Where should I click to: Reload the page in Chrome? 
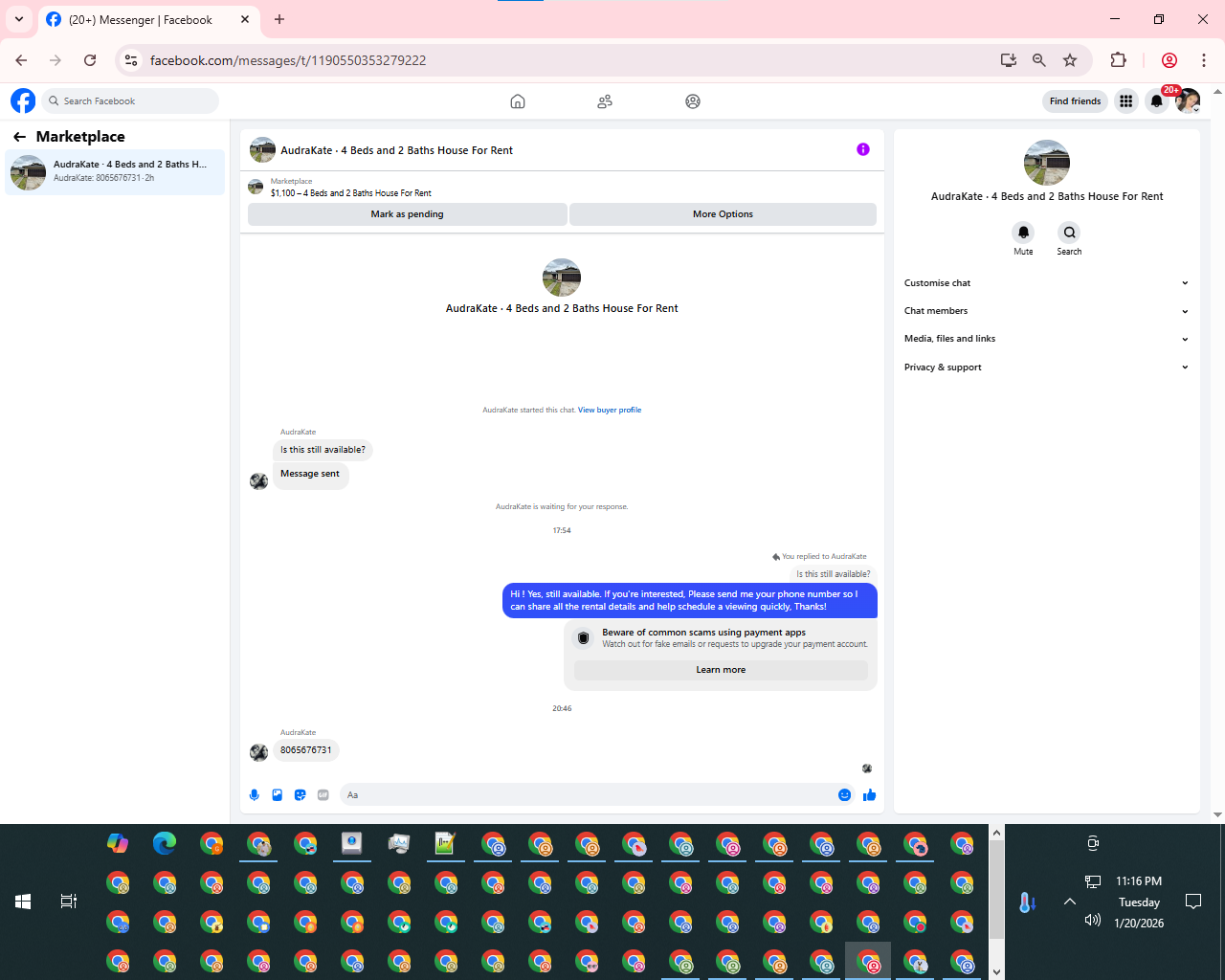[90, 60]
